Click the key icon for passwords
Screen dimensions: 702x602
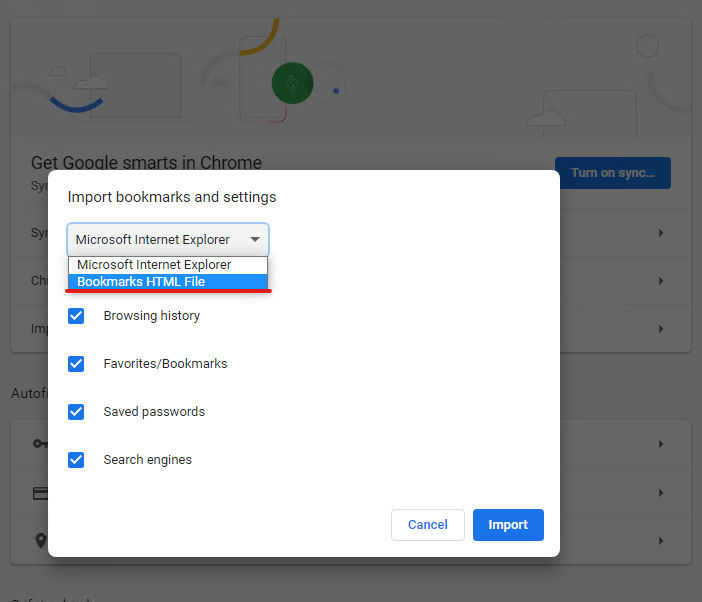click(40, 444)
